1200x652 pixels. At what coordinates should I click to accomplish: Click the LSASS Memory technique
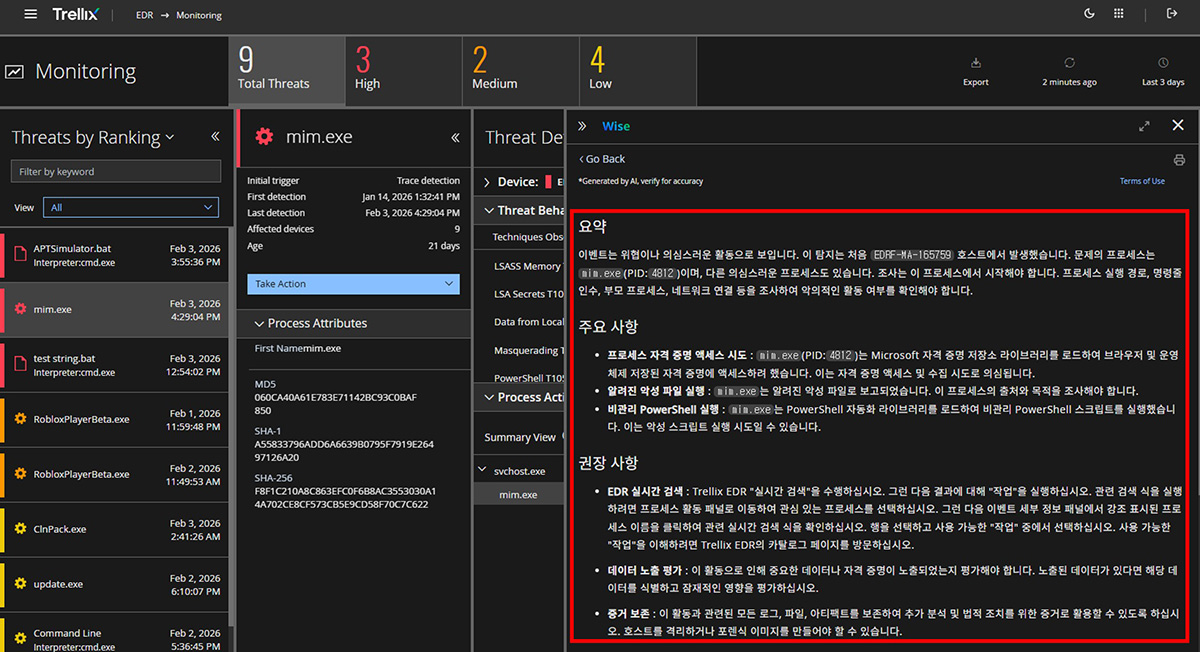(527, 266)
